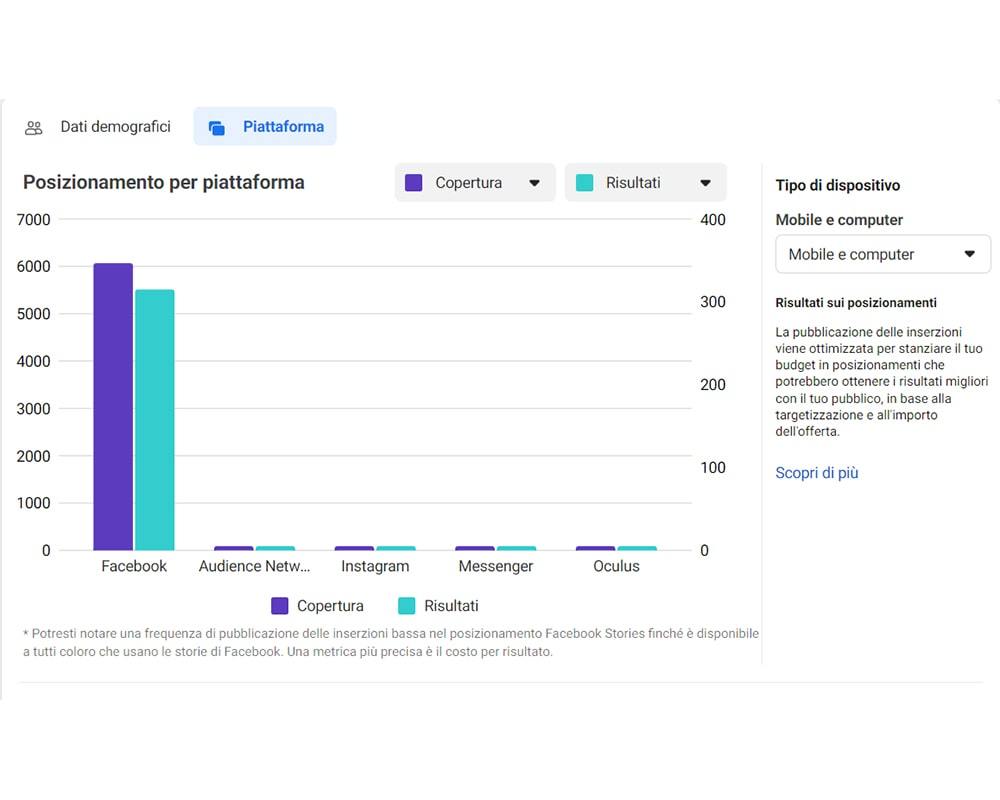The image size is (1000, 800).
Task: Click the Risultati dropdown arrow caret
Action: pyautogui.click(x=705, y=183)
